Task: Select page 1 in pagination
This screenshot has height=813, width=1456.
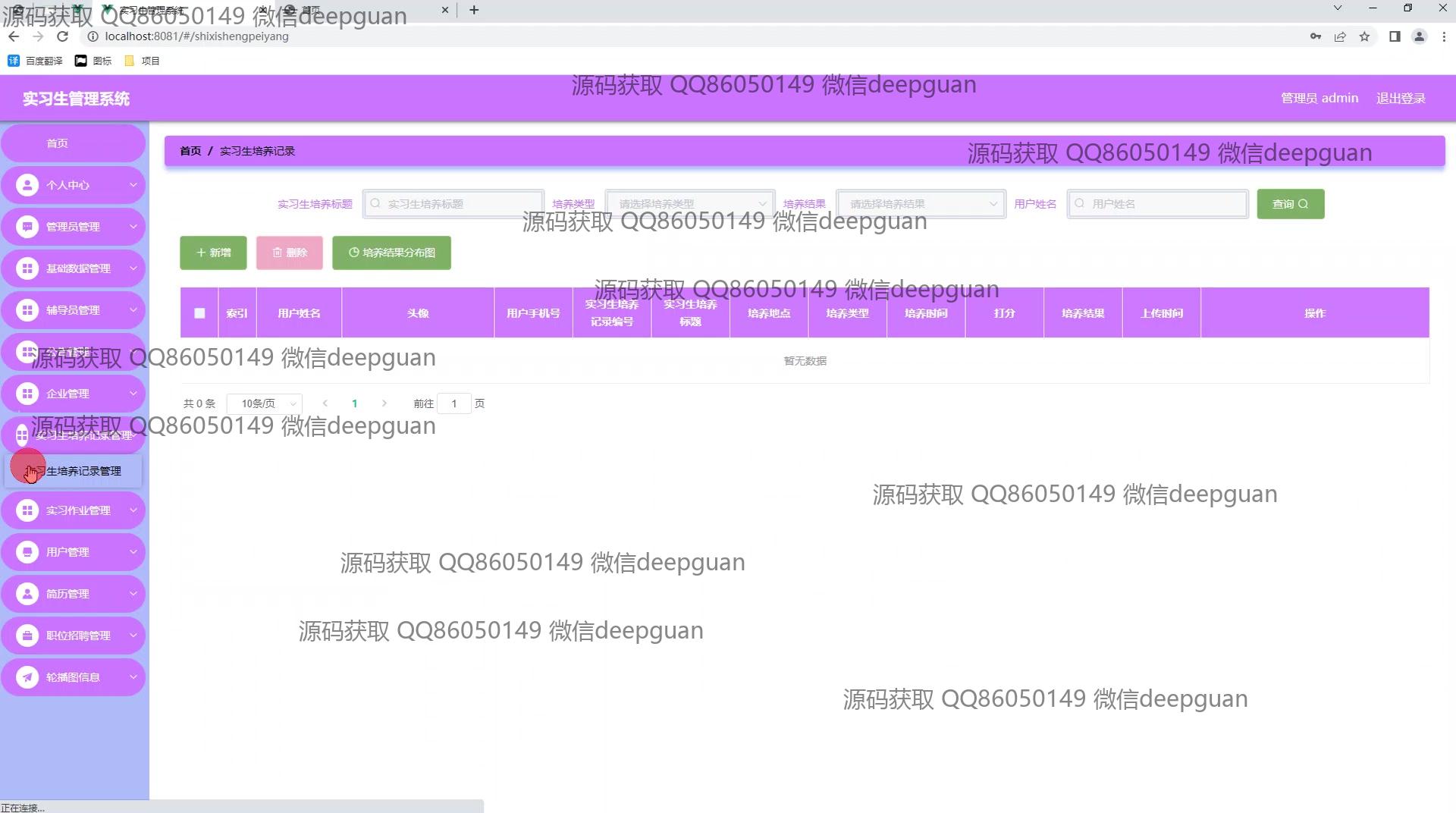Action: (354, 403)
